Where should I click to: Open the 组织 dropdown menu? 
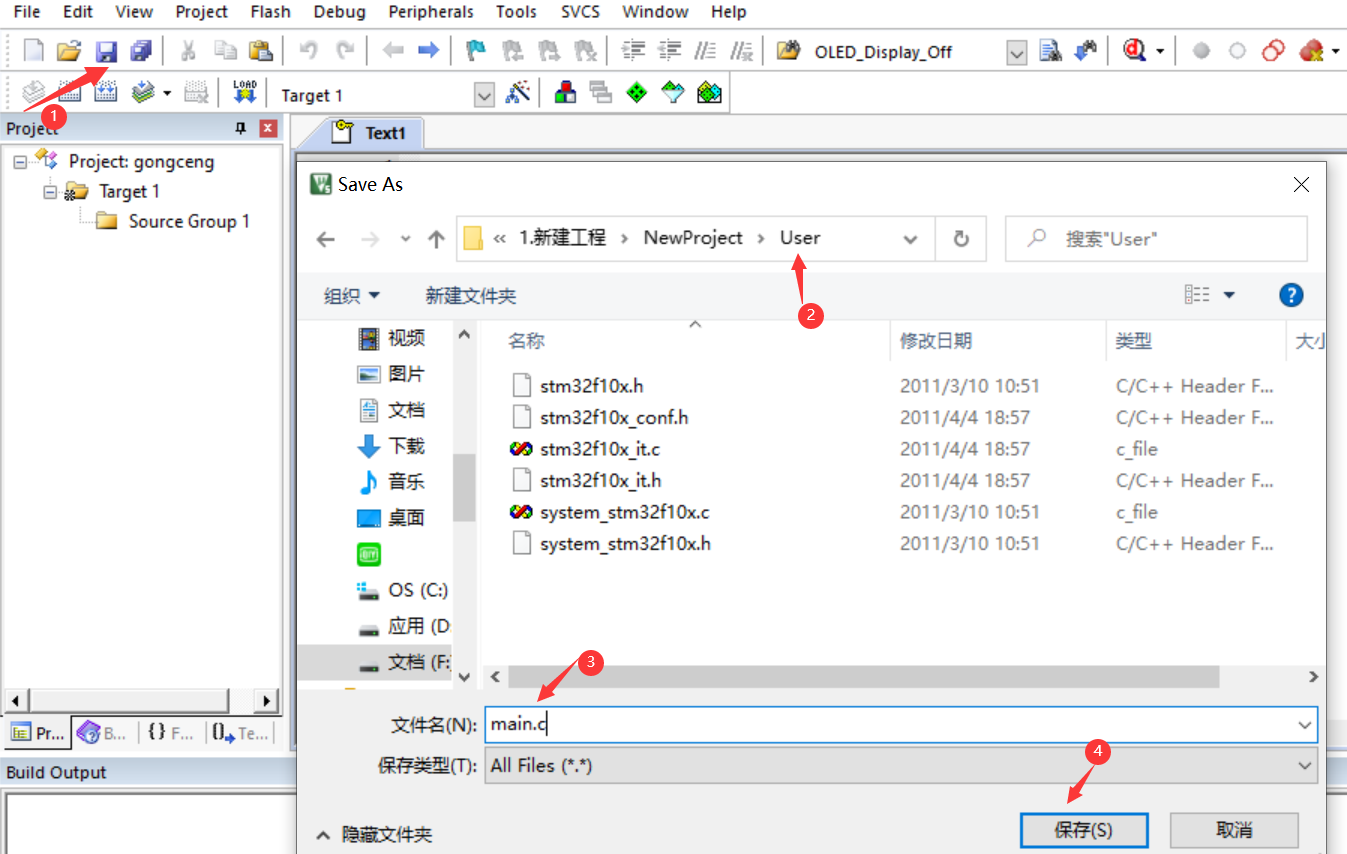pos(352,295)
